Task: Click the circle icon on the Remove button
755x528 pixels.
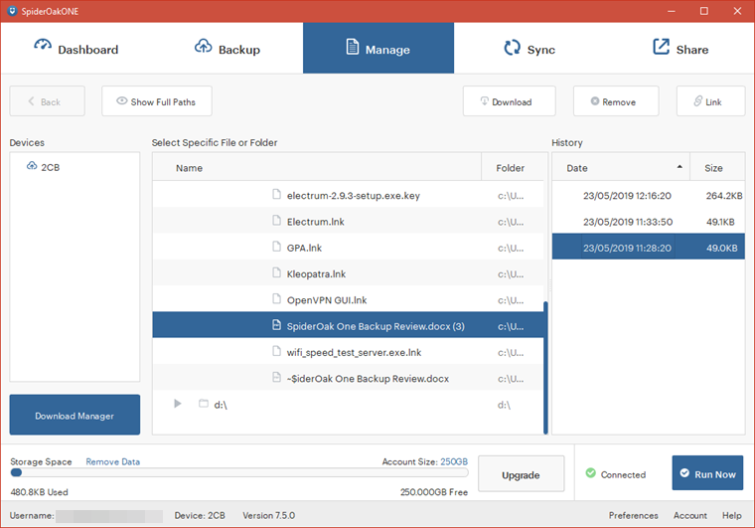Action: 595,101
